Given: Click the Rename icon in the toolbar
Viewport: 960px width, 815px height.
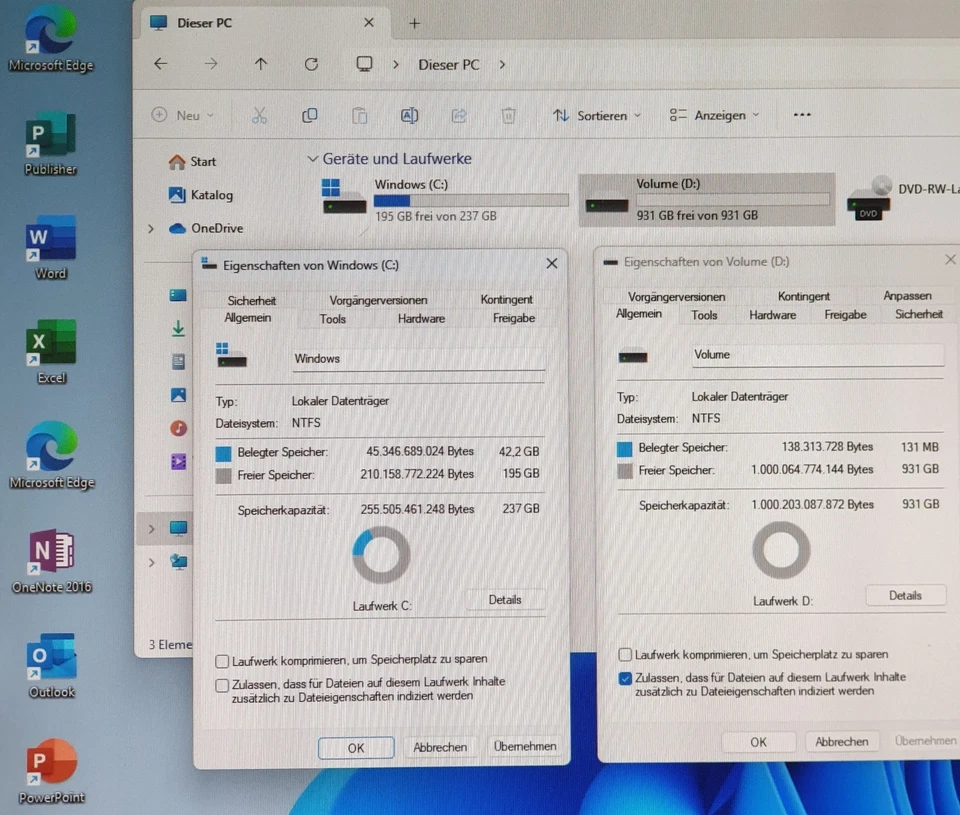Looking at the screenshot, I should coord(409,115).
